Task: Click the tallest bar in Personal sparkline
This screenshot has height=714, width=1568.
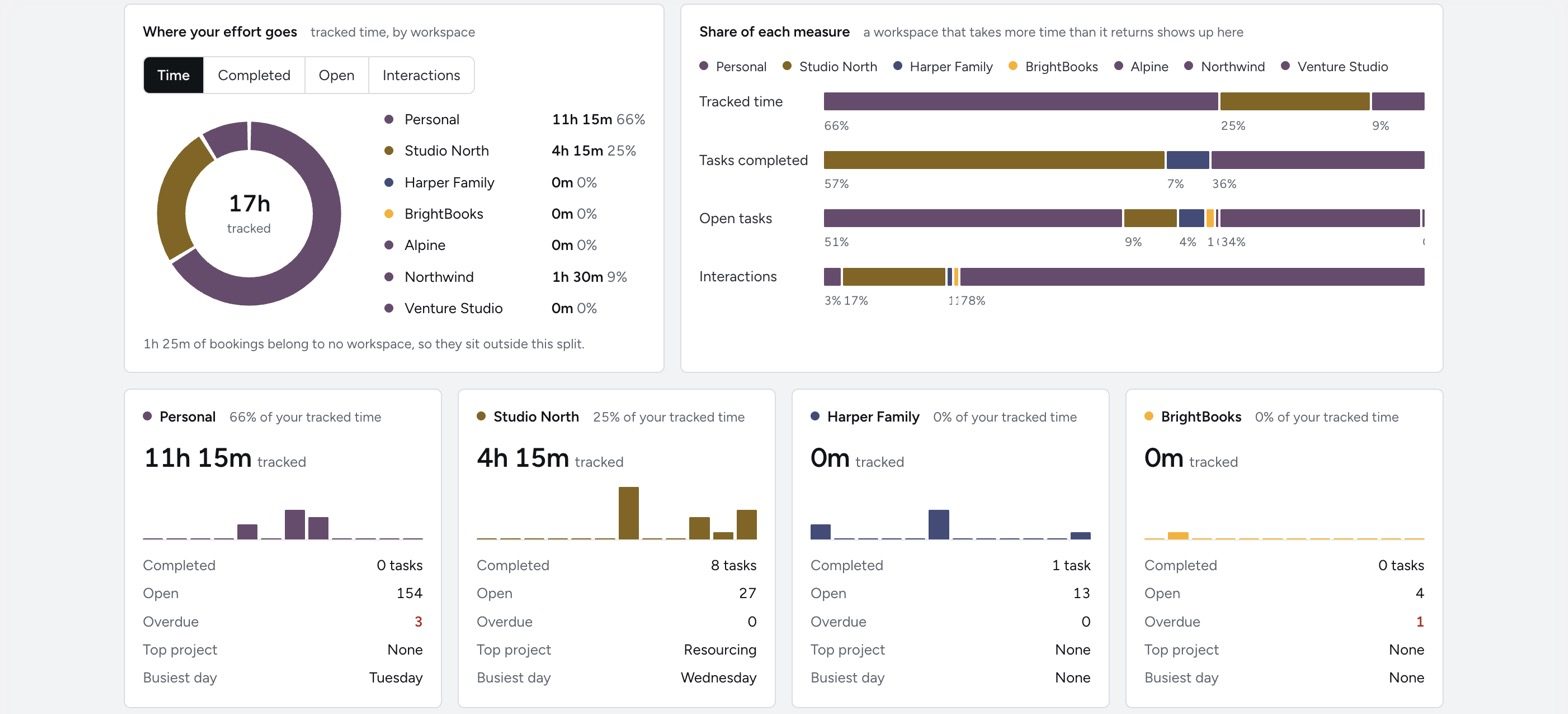Action: coord(294,525)
